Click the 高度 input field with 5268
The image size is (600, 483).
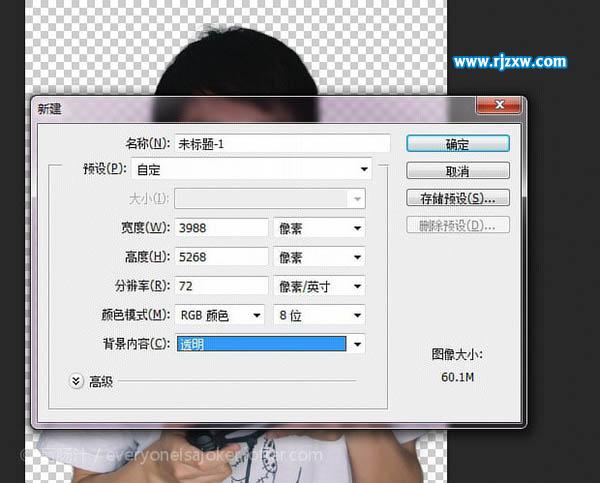(221, 257)
